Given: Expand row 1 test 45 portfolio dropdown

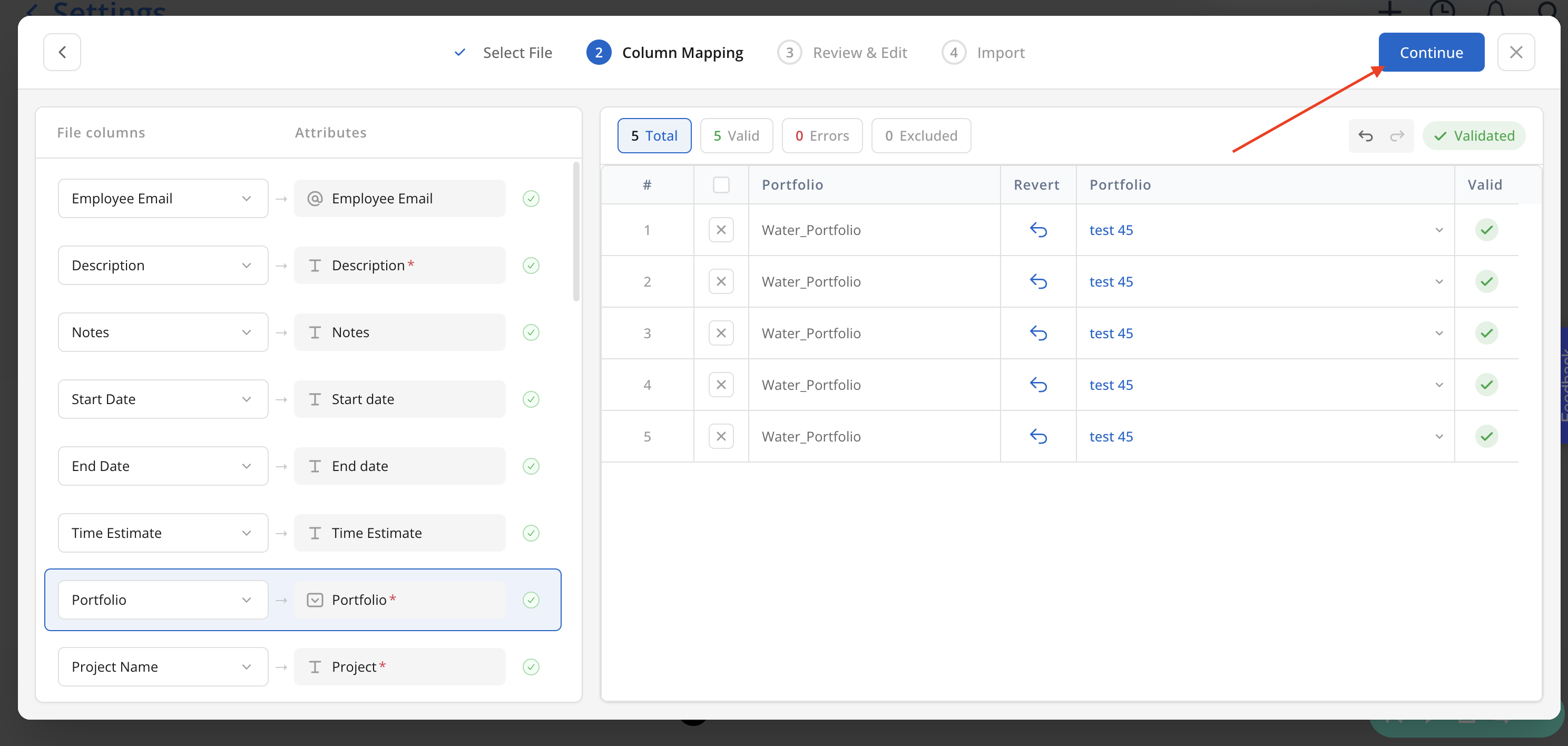Looking at the screenshot, I should pyautogui.click(x=1438, y=230).
